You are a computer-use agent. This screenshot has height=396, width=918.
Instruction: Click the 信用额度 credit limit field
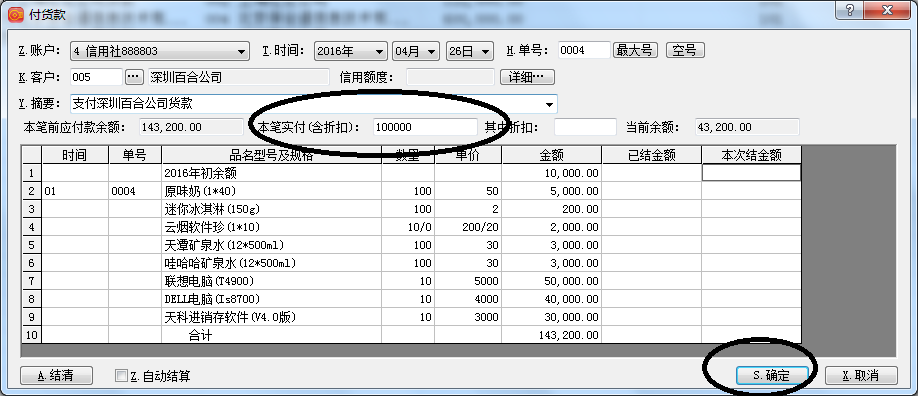(450, 77)
